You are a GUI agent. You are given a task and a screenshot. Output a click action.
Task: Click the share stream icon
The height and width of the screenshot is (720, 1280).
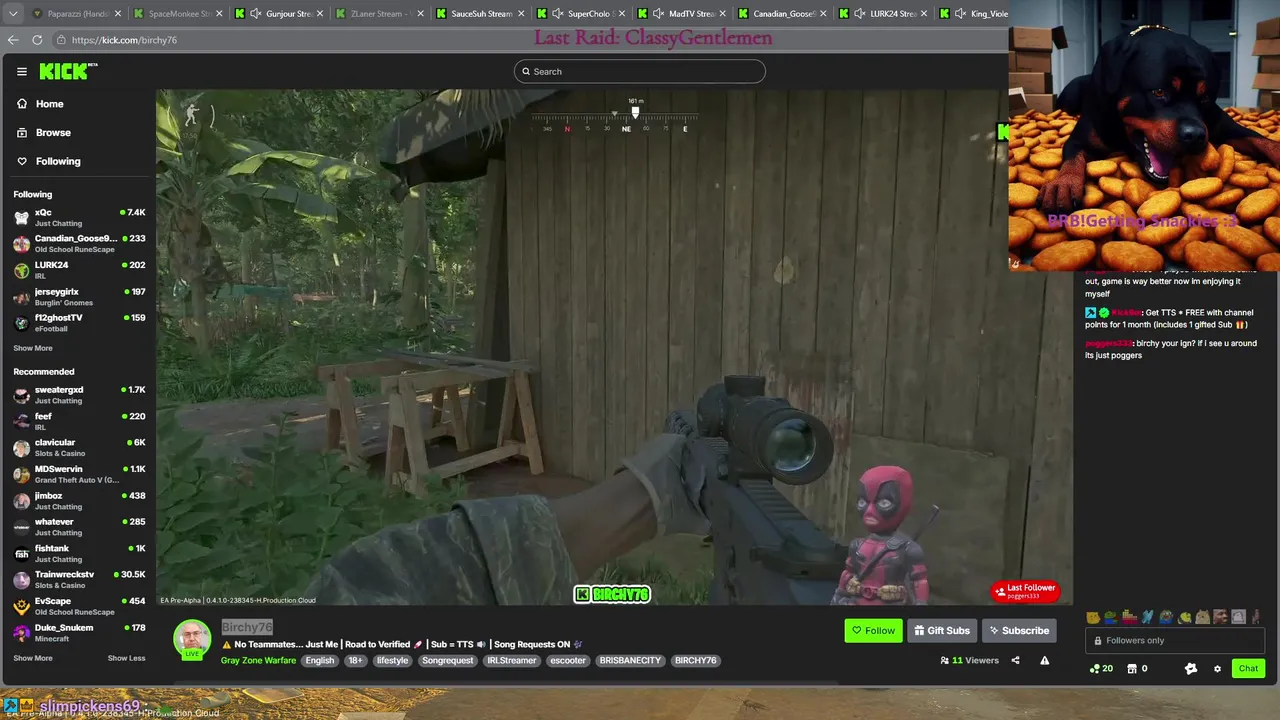coord(1015,660)
